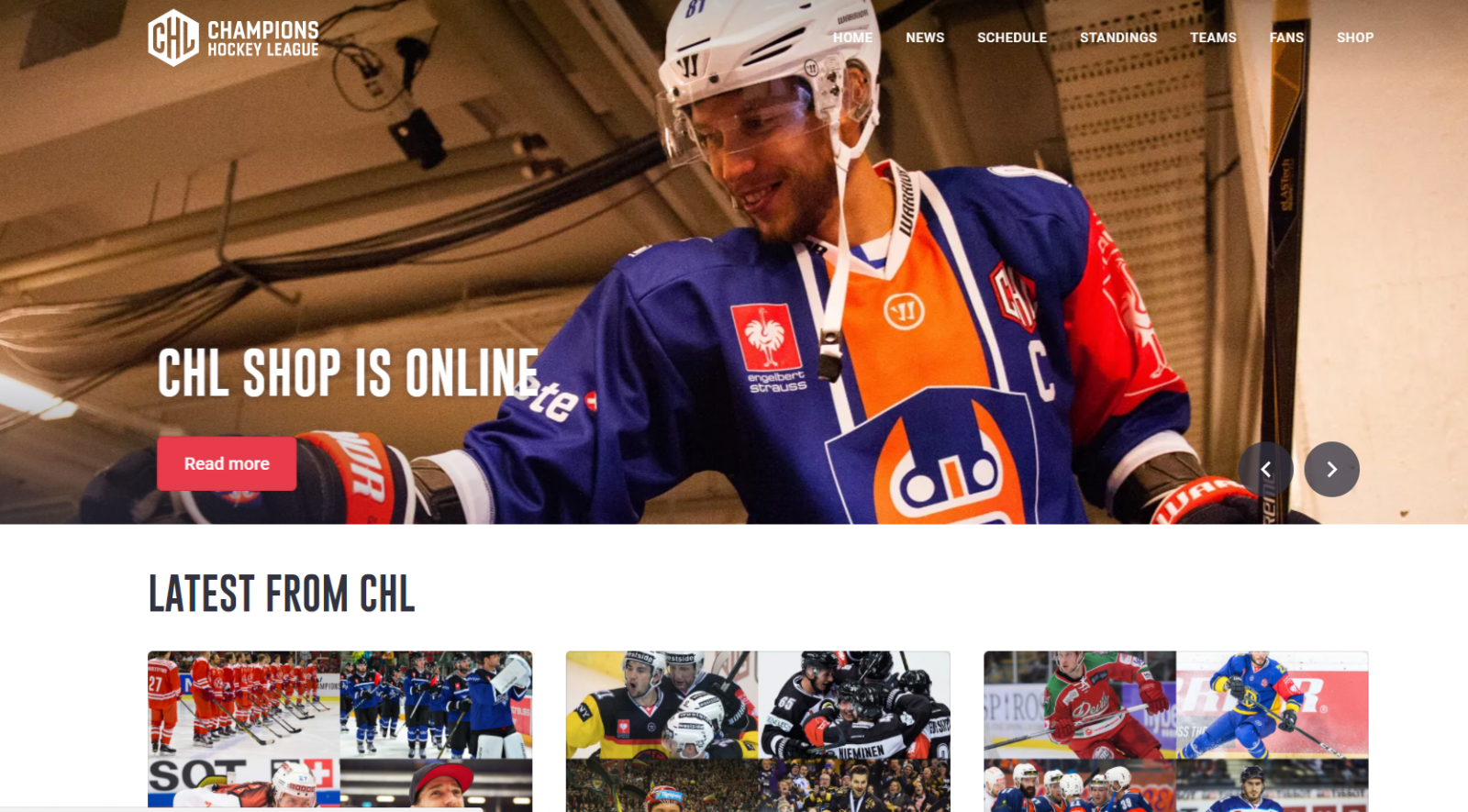
Task: Open middle news card with Nieminen players
Action: 758,731
